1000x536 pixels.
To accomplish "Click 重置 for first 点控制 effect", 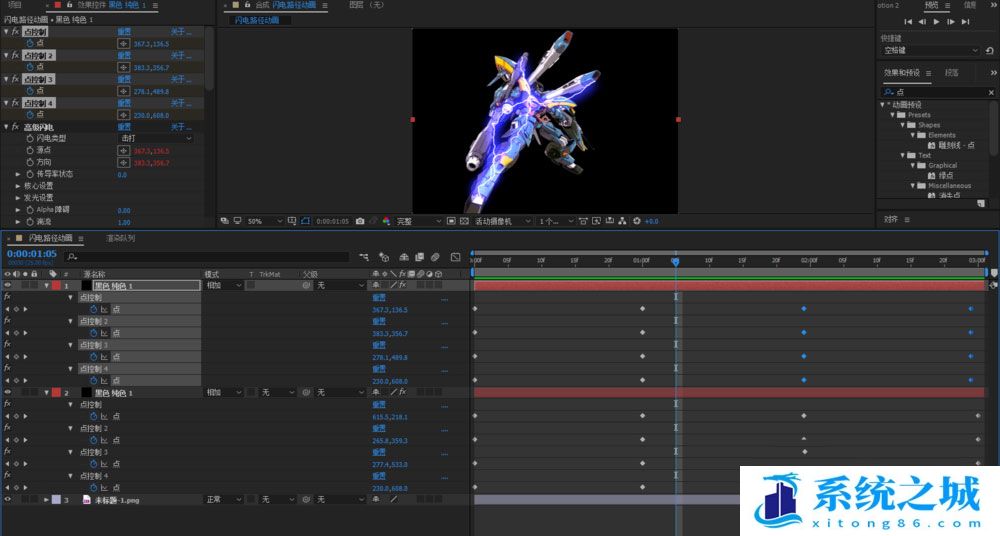I will coord(124,32).
